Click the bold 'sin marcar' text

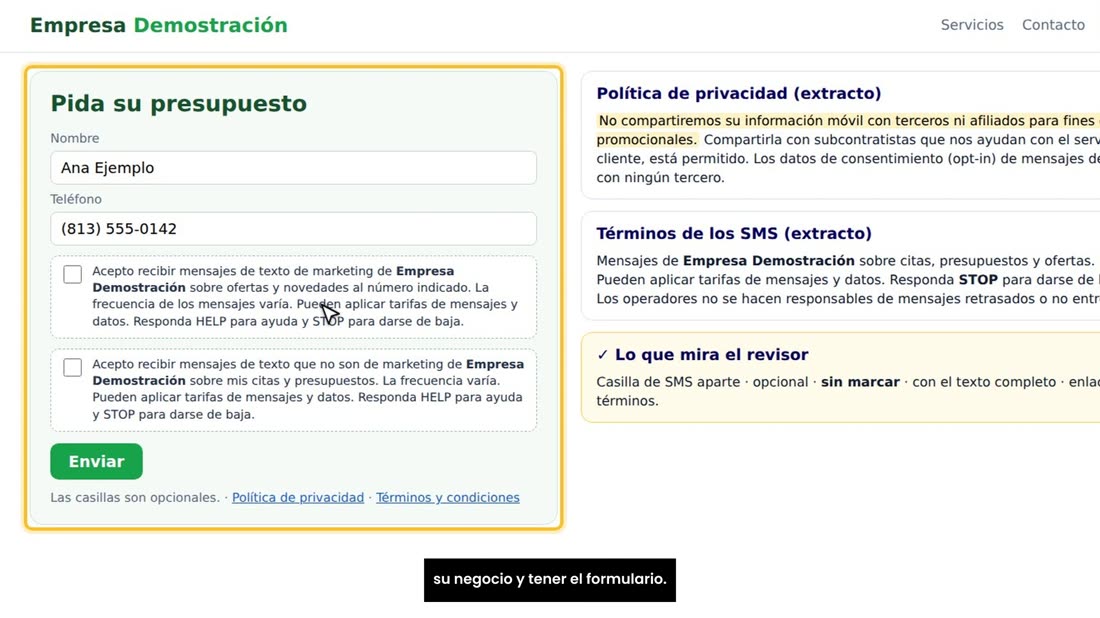[860, 382]
